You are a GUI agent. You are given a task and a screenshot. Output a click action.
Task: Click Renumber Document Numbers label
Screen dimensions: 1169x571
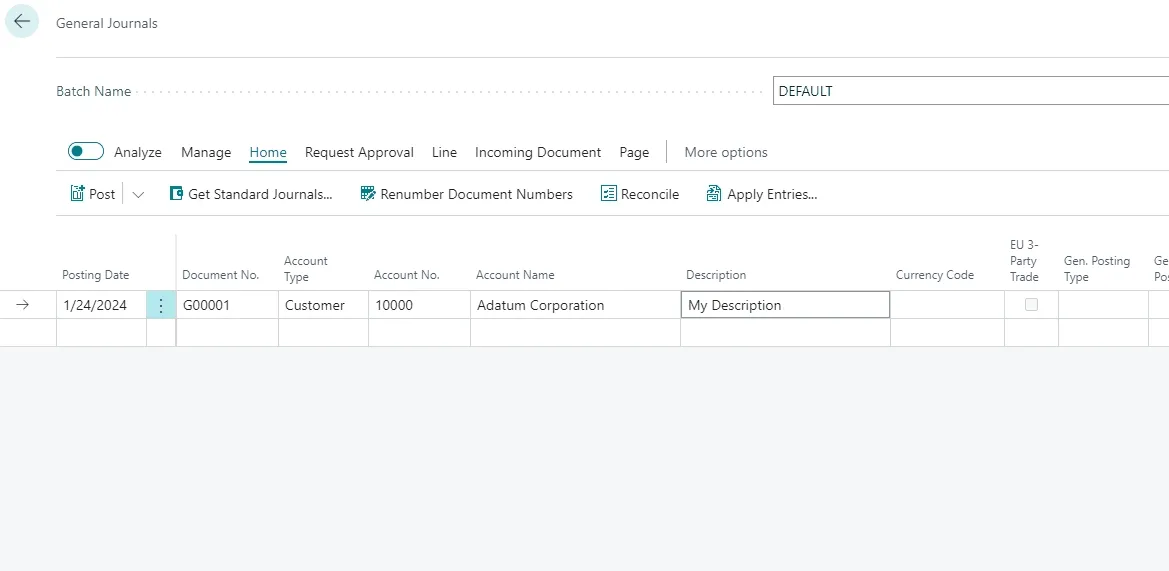476,194
